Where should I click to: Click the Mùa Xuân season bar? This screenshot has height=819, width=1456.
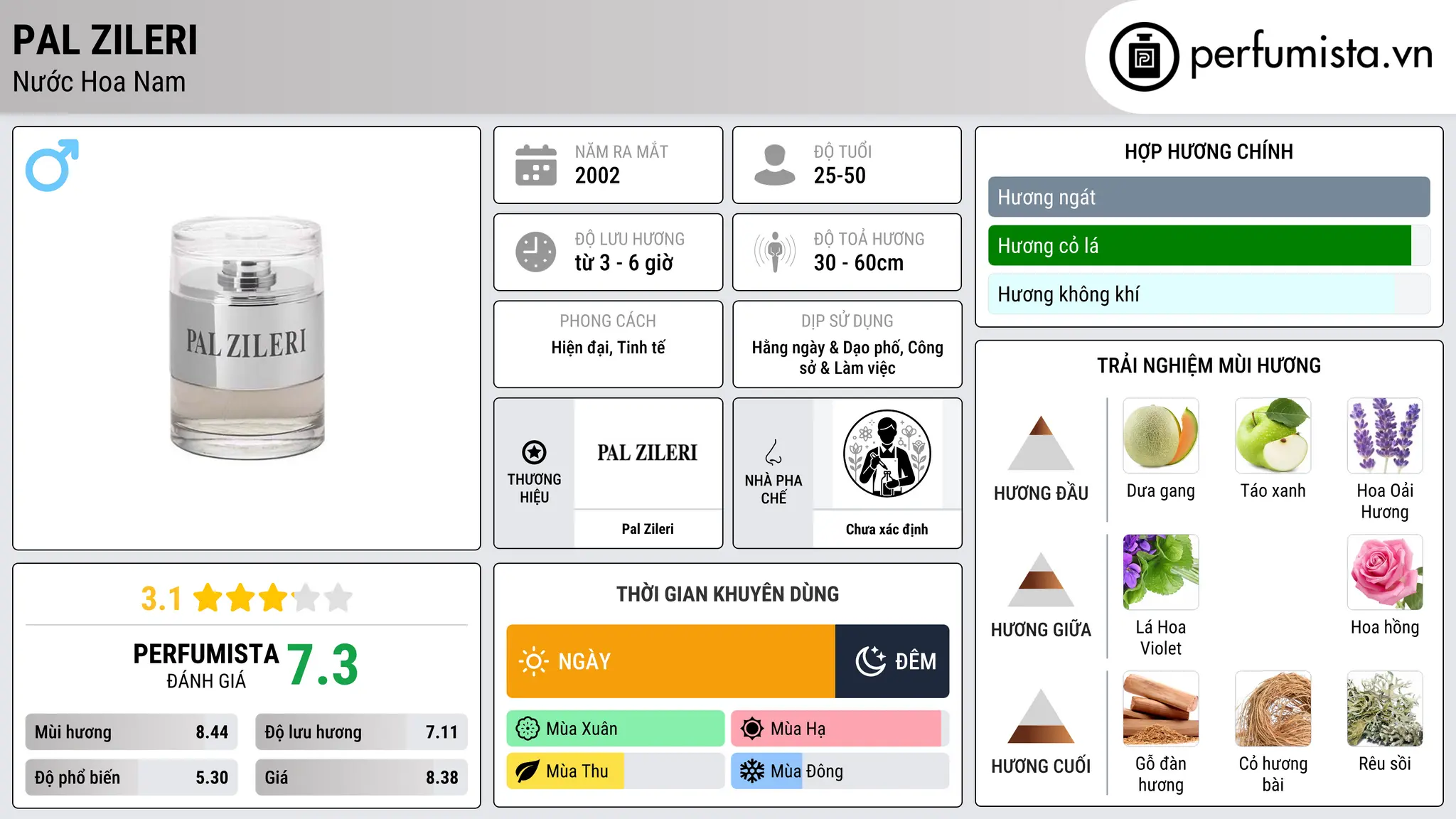pyautogui.click(x=616, y=729)
